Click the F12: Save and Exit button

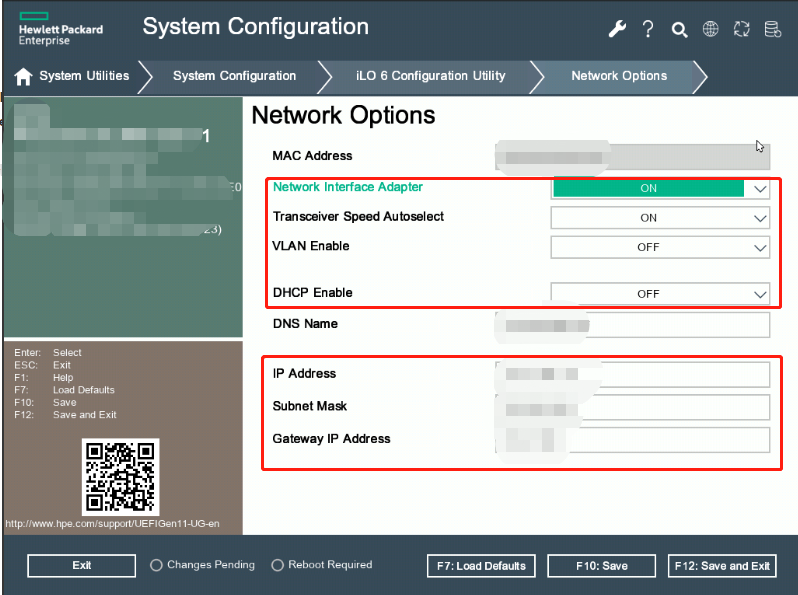pos(722,566)
